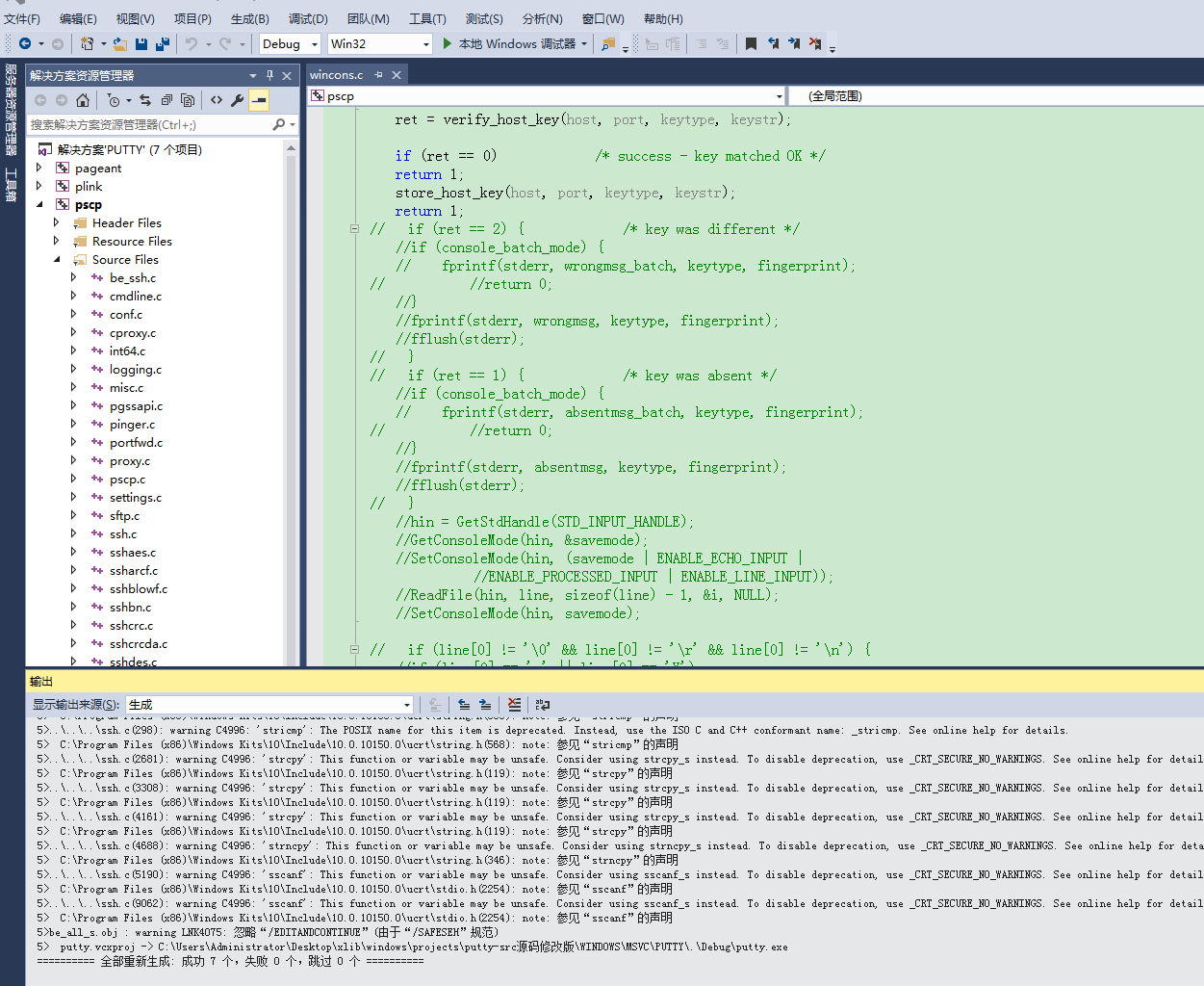Toggle Preview Selected Items in Solution Explorer
The width and height of the screenshot is (1204, 986).
[259, 100]
